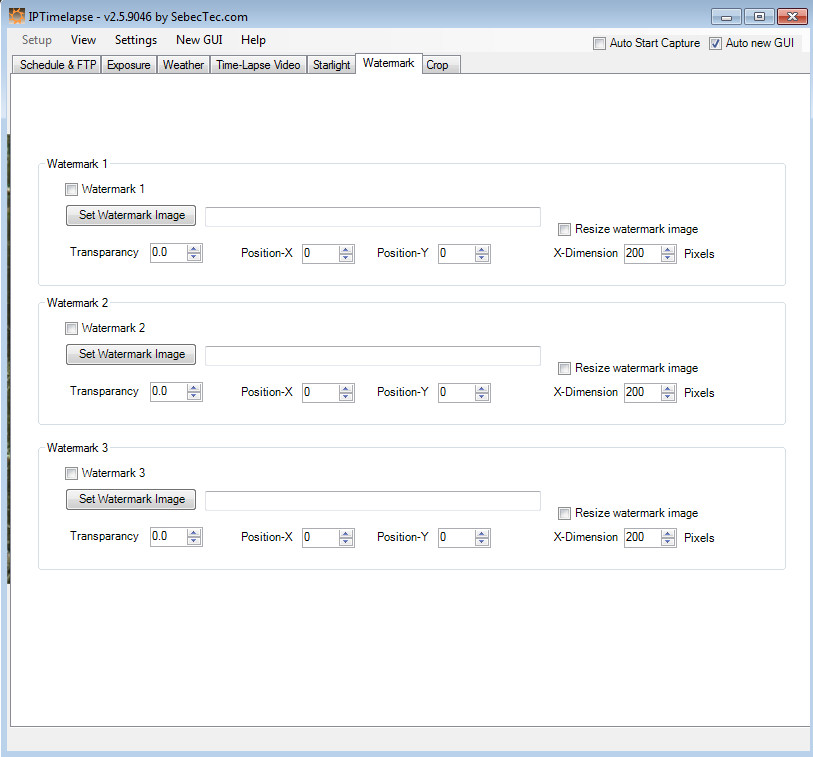
Task: Switch to the Time-Lapse Video tab
Action: click(x=258, y=65)
